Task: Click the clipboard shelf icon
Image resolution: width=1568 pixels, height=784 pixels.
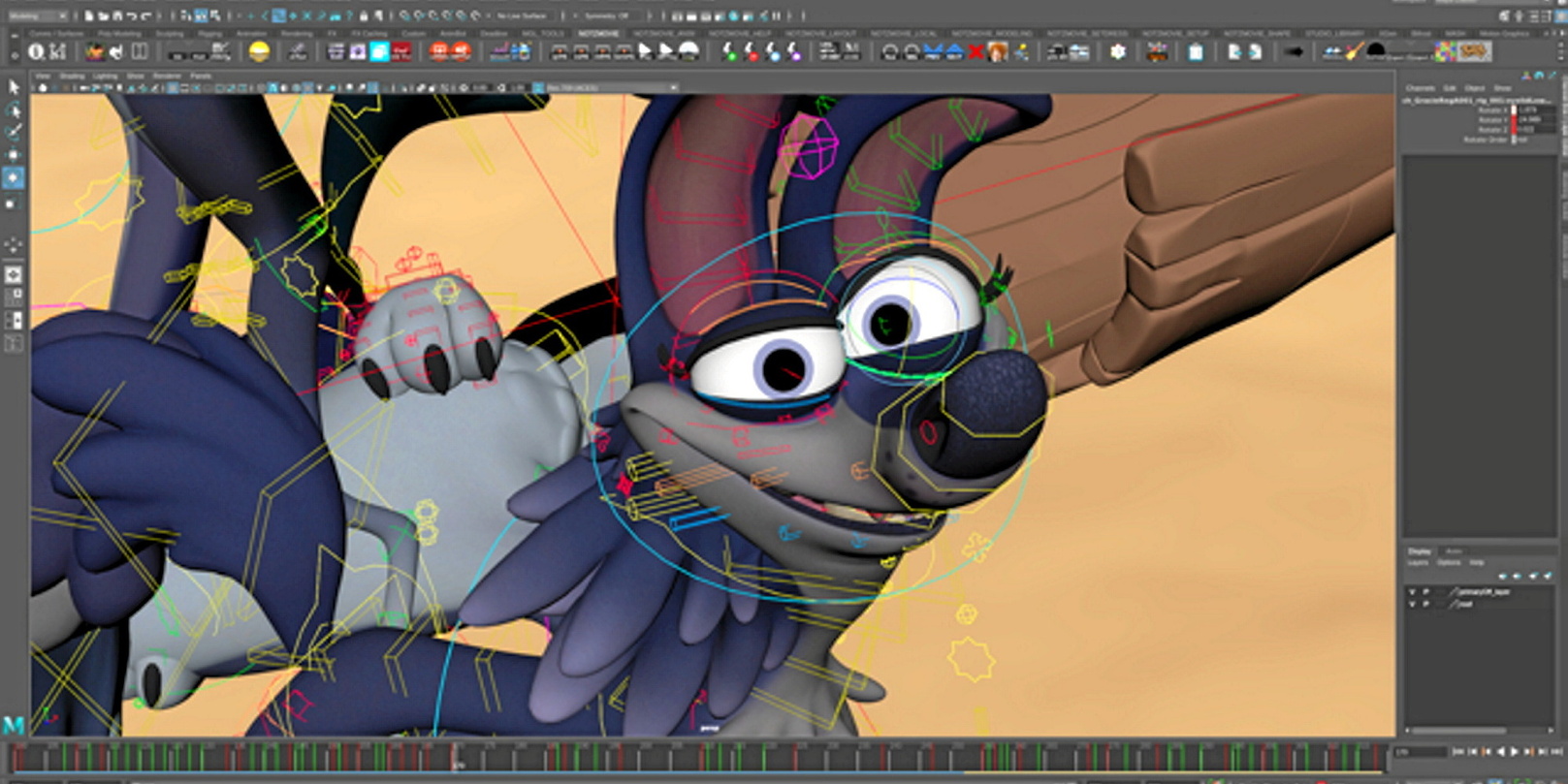Action: (1196, 51)
